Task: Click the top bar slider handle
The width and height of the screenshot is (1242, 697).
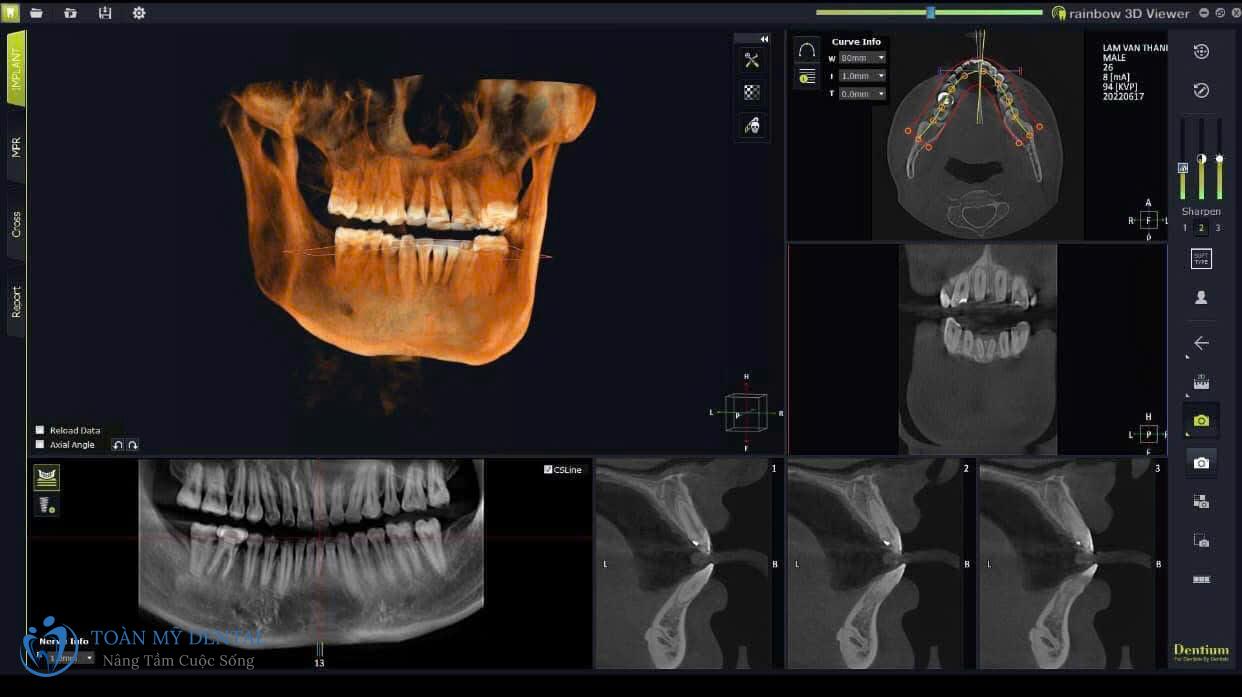Action: pos(931,13)
